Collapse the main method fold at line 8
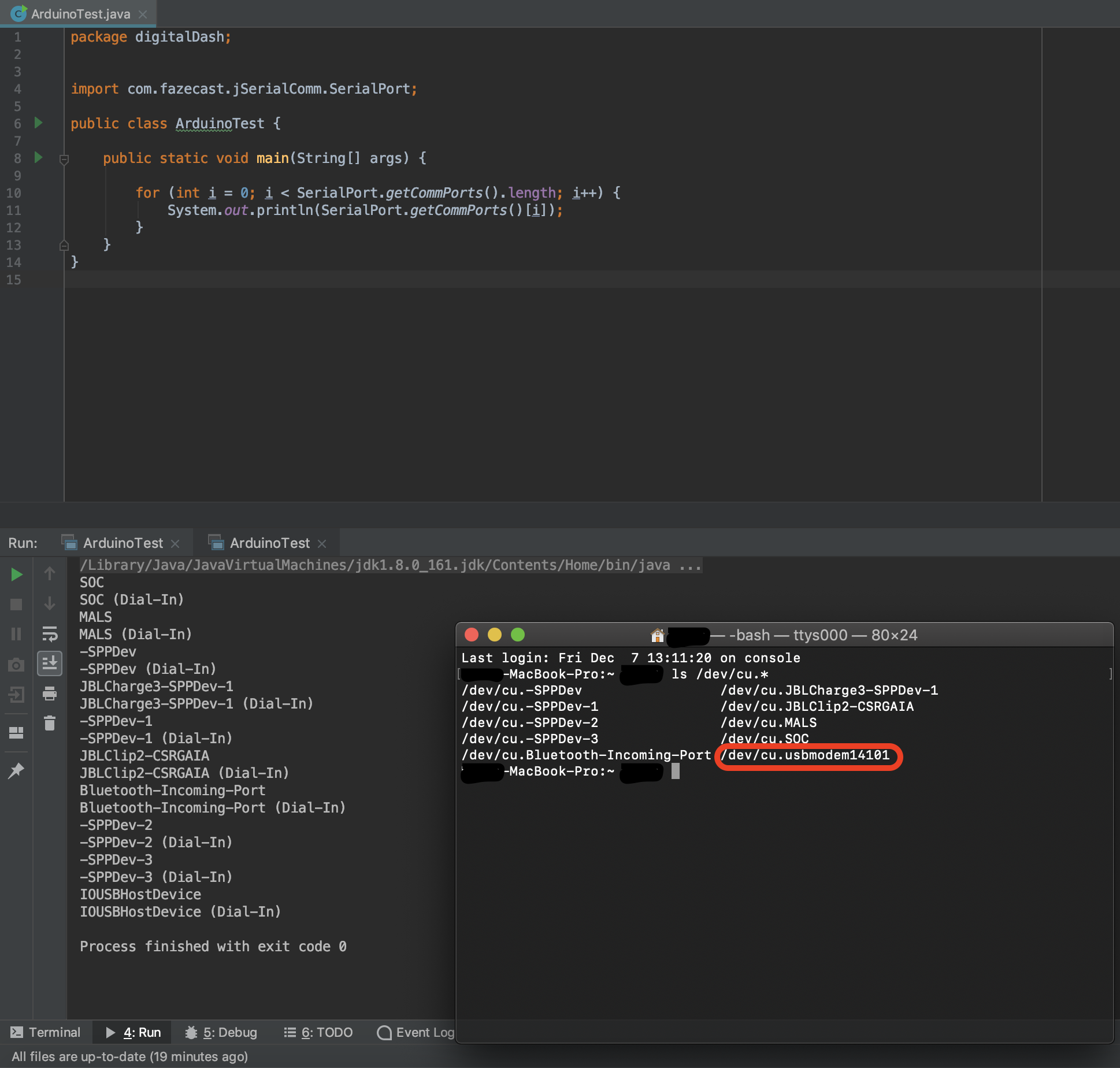The image size is (1120, 1068). [x=64, y=160]
